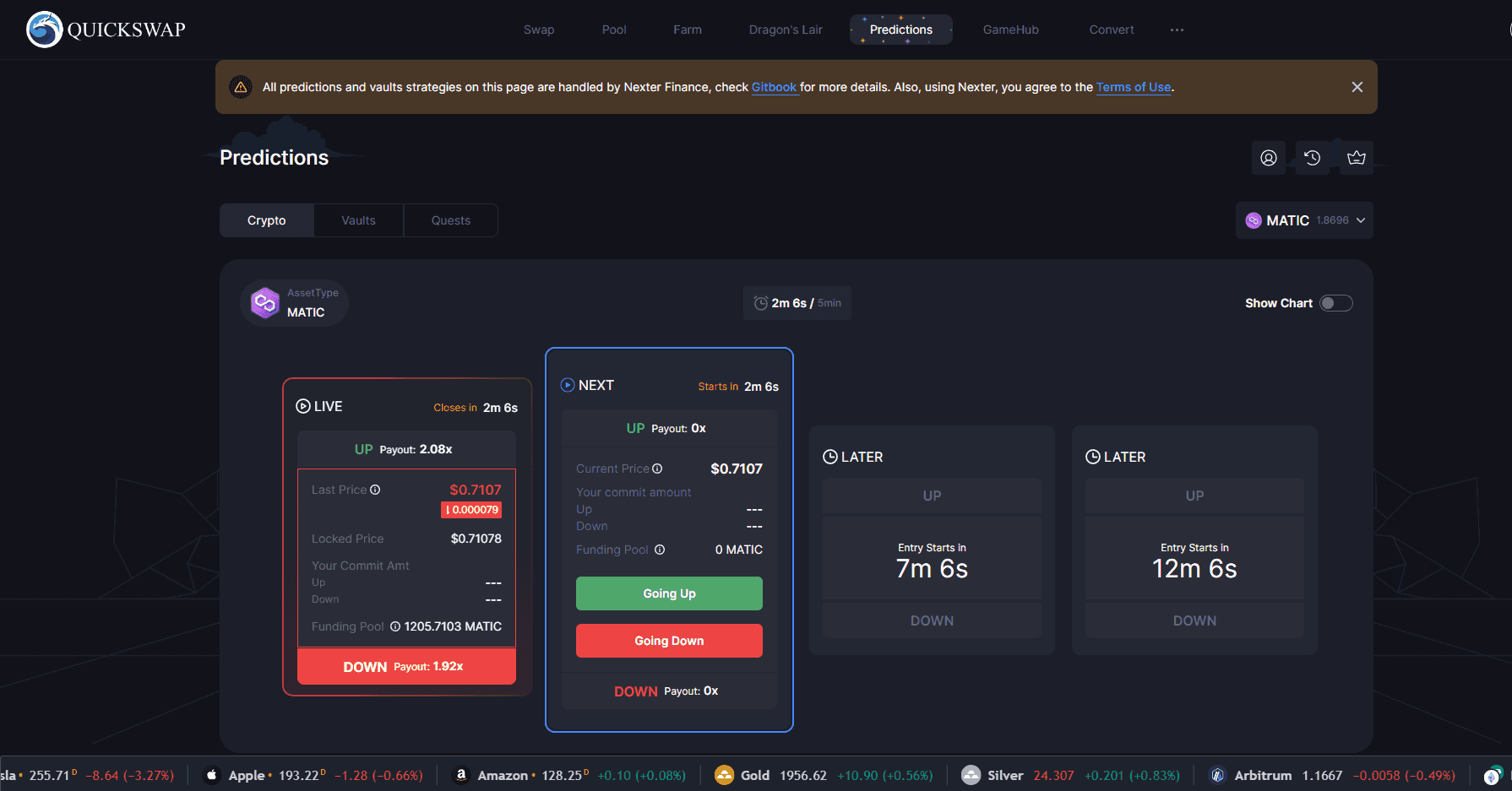Open the Terms of Use link
Screen dimensions: 1512x791
(1133, 87)
